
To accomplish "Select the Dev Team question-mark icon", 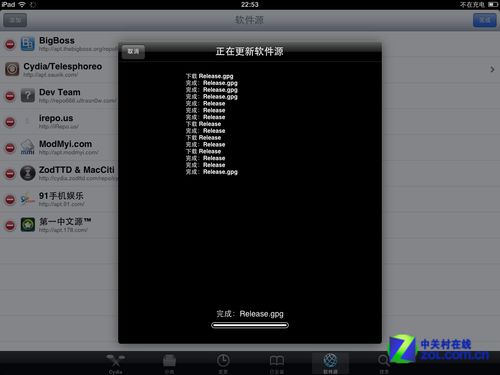I will point(28,96).
